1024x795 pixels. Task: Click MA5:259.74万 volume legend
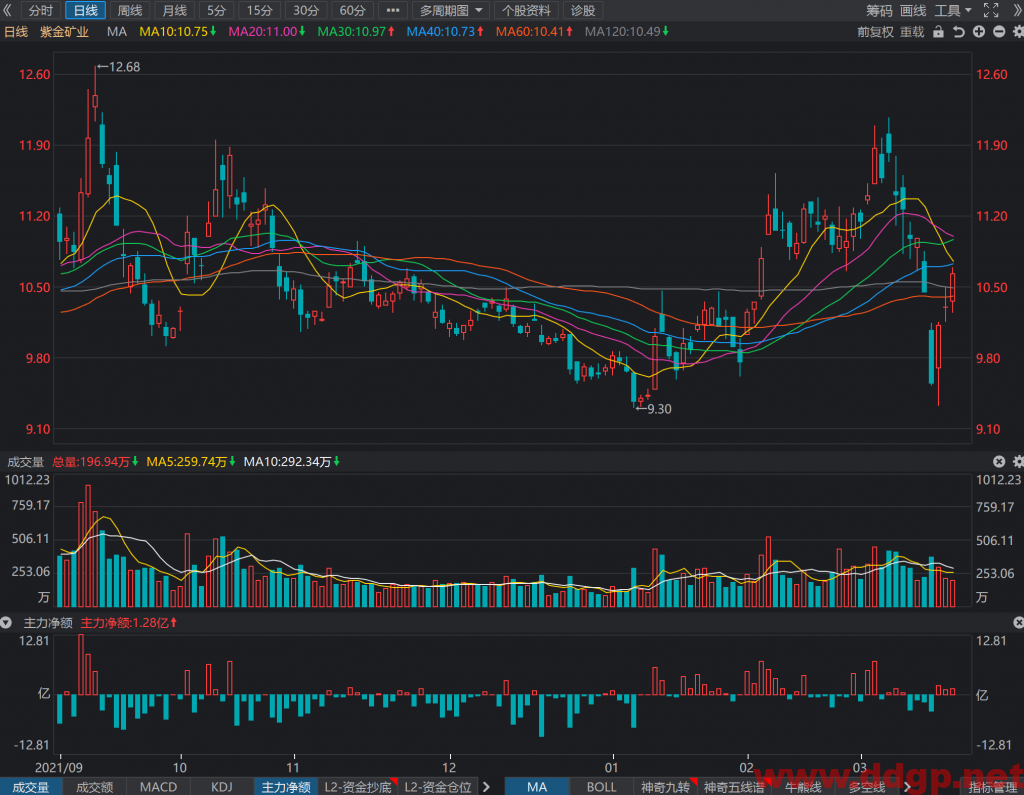tap(191, 462)
